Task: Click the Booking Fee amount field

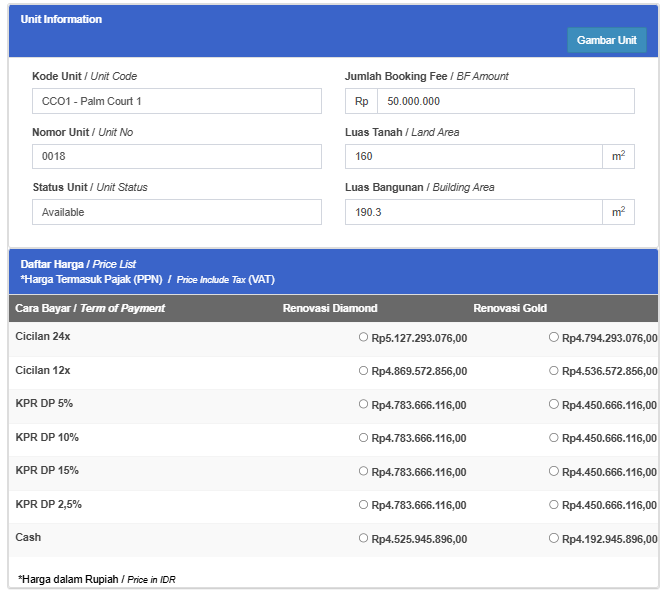Action: (506, 101)
